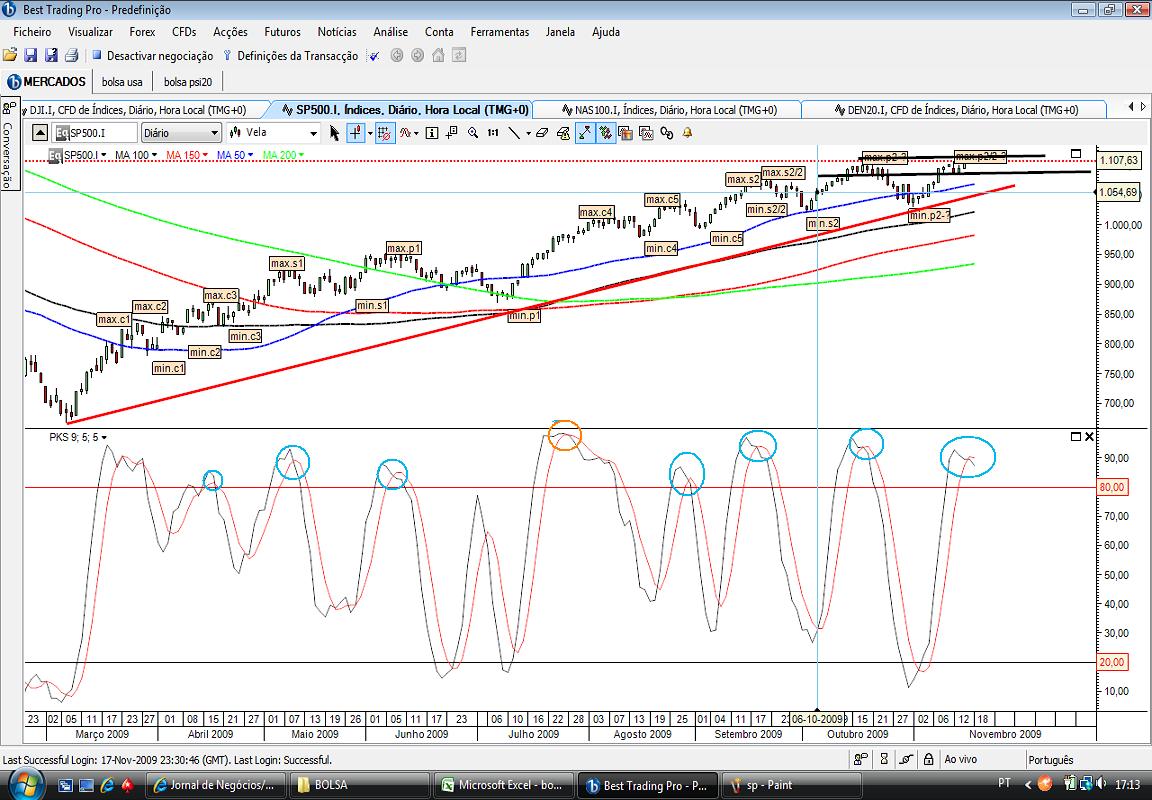Maximize the PKS indicator panel
The height and width of the screenshot is (800, 1152).
(x=1076, y=436)
